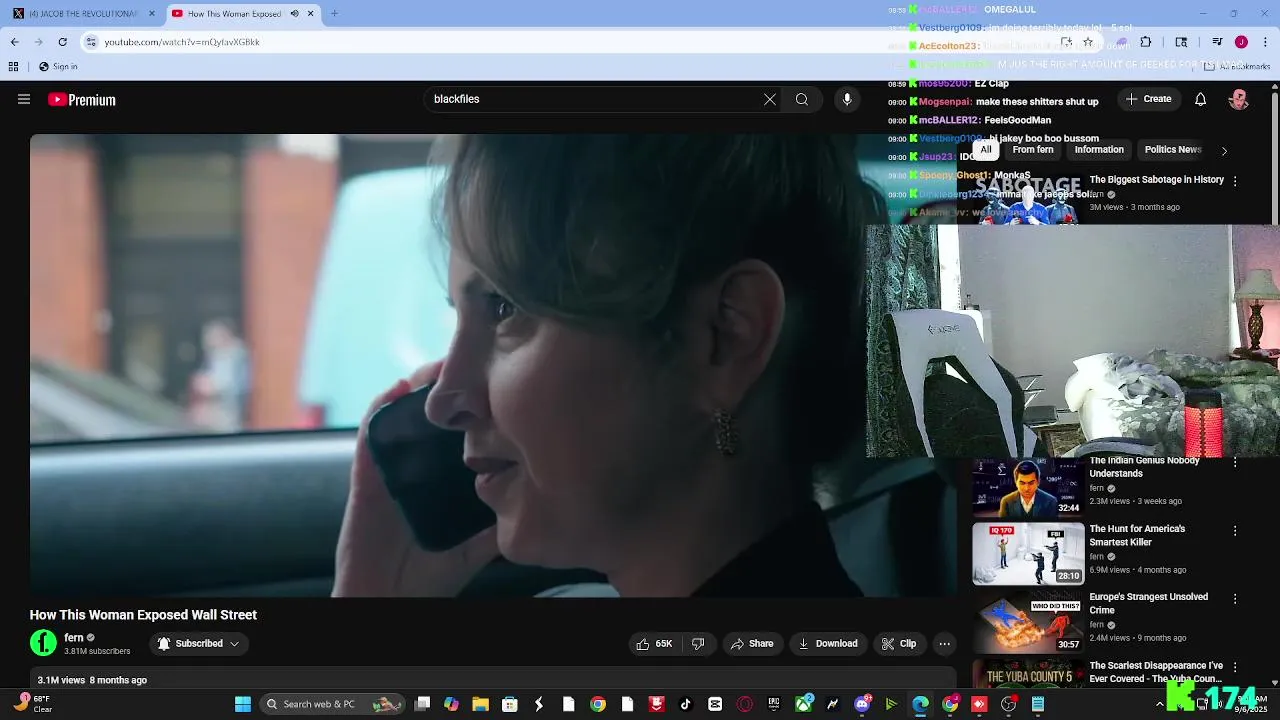Run search with the magnifier button
The width and height of the screenshot is (1280, 720).
(x=802, y=99)
